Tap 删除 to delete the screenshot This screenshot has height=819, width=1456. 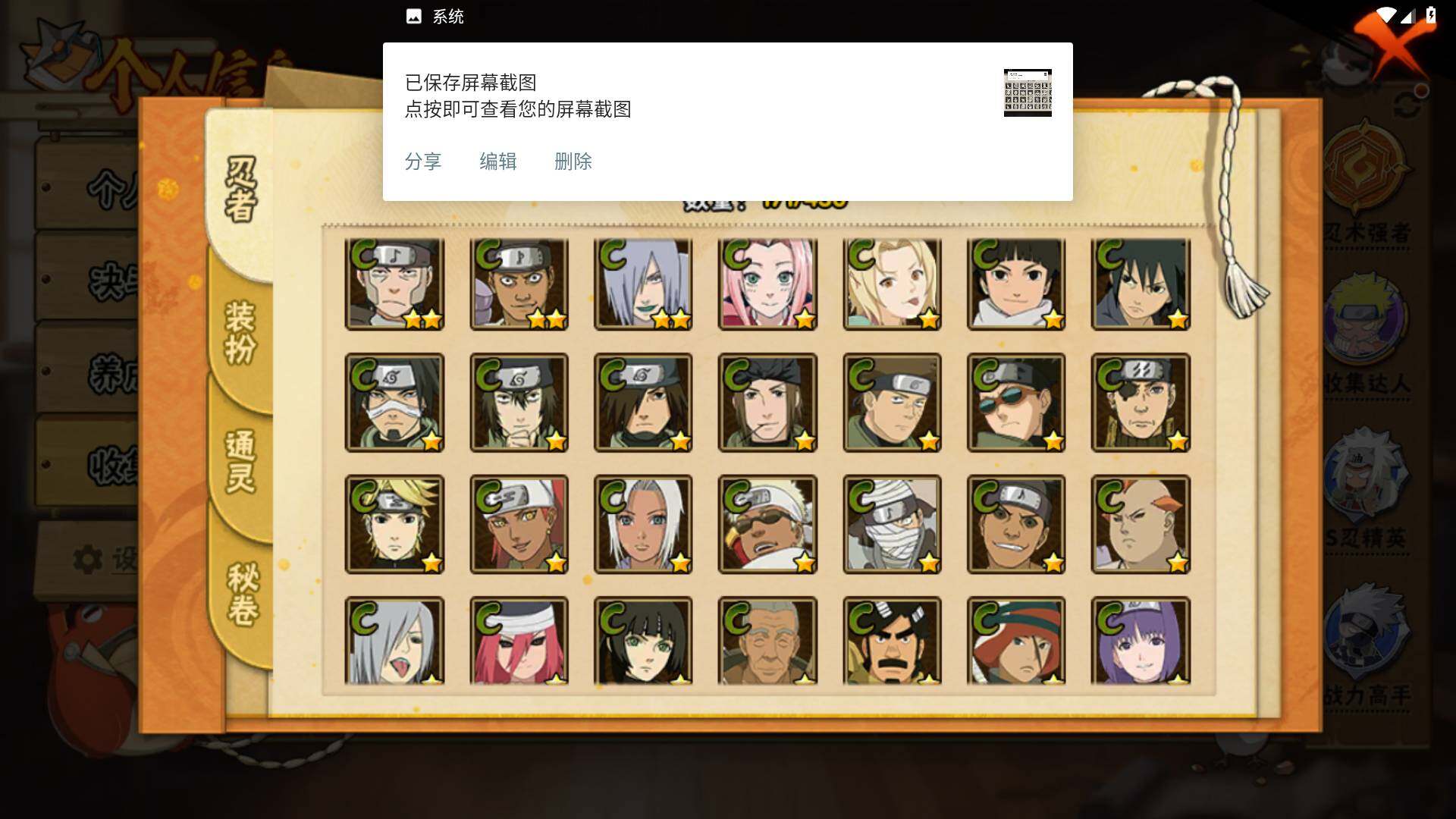[573, 162]
